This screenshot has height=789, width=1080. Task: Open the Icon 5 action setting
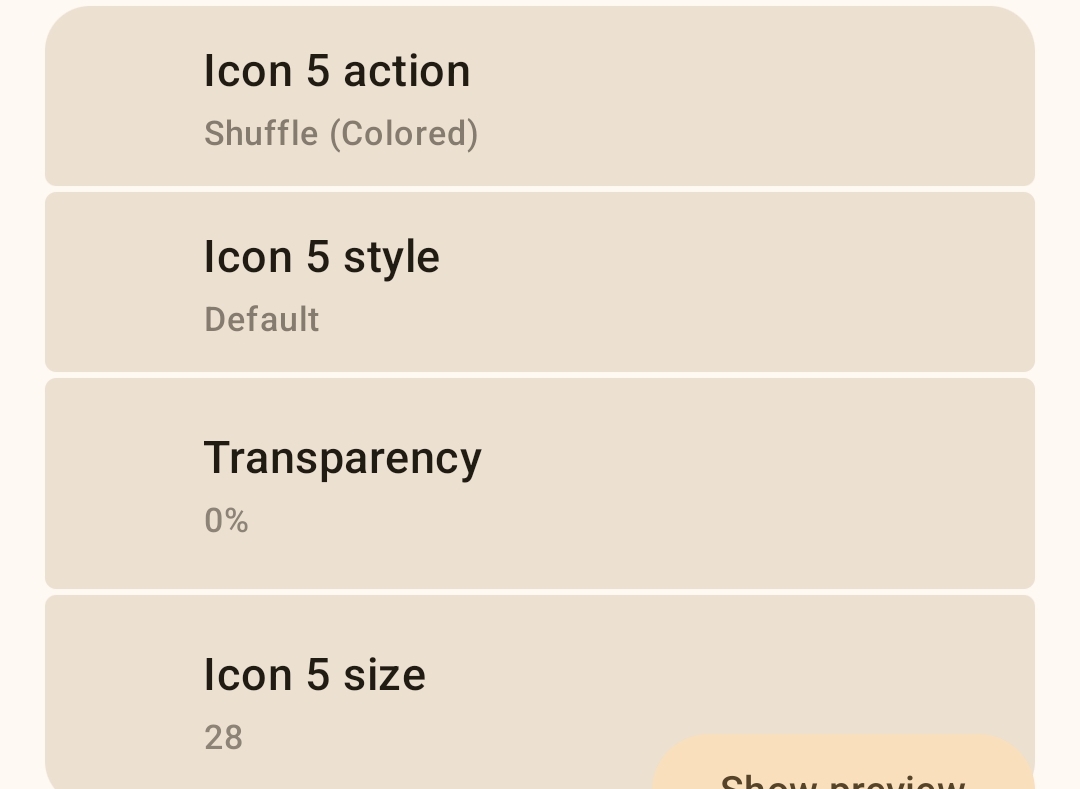pos(540,97)
